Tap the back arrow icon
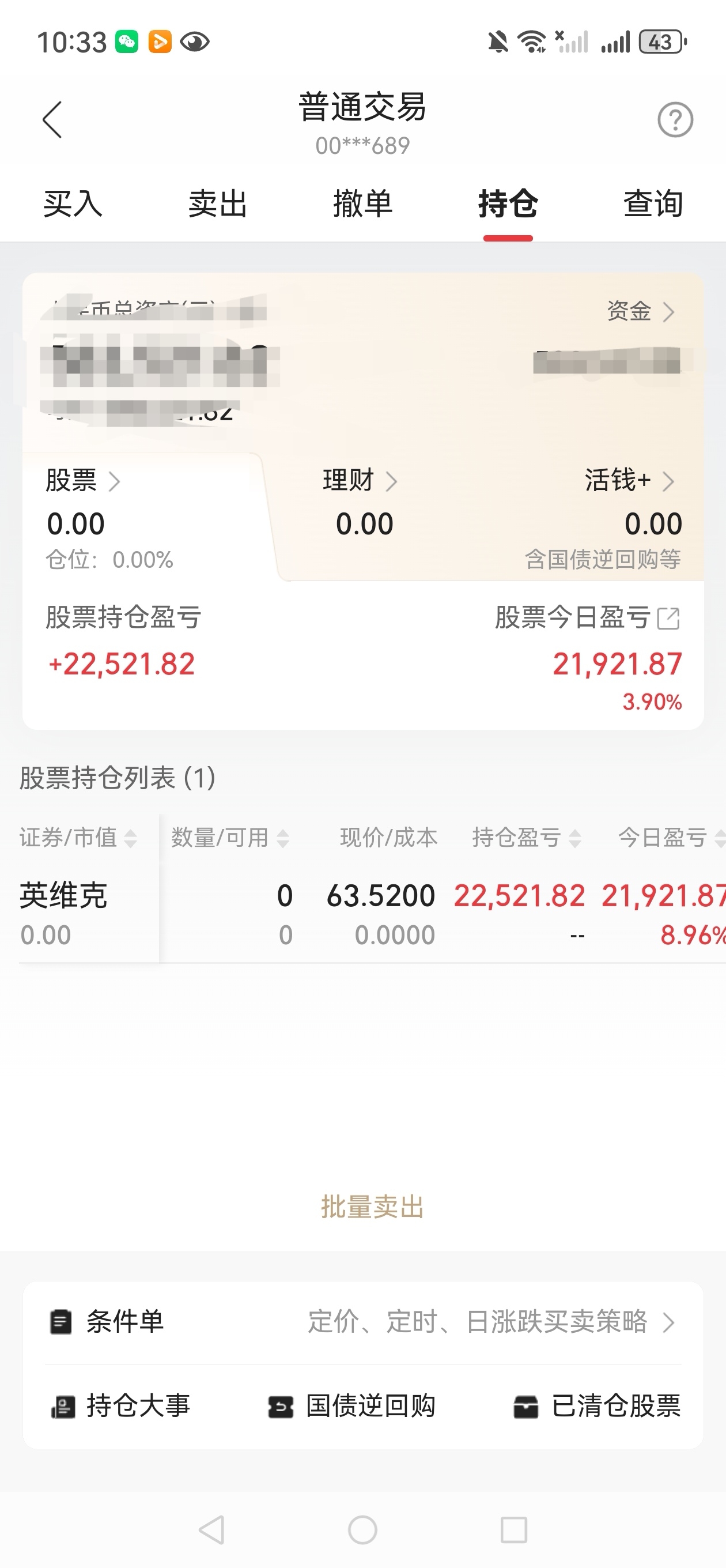Image resolution: width=726 pixels, height=1568 pixels. tap(52, 119)
